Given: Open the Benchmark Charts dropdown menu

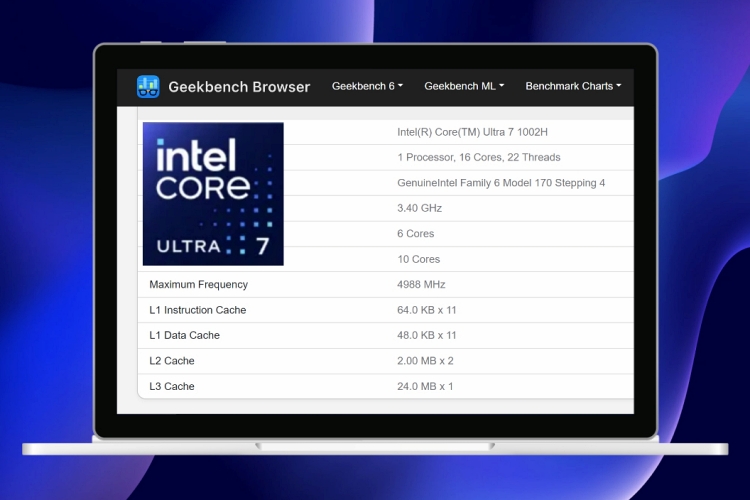Looking at the screenshot, I should (x=573, y=86).
